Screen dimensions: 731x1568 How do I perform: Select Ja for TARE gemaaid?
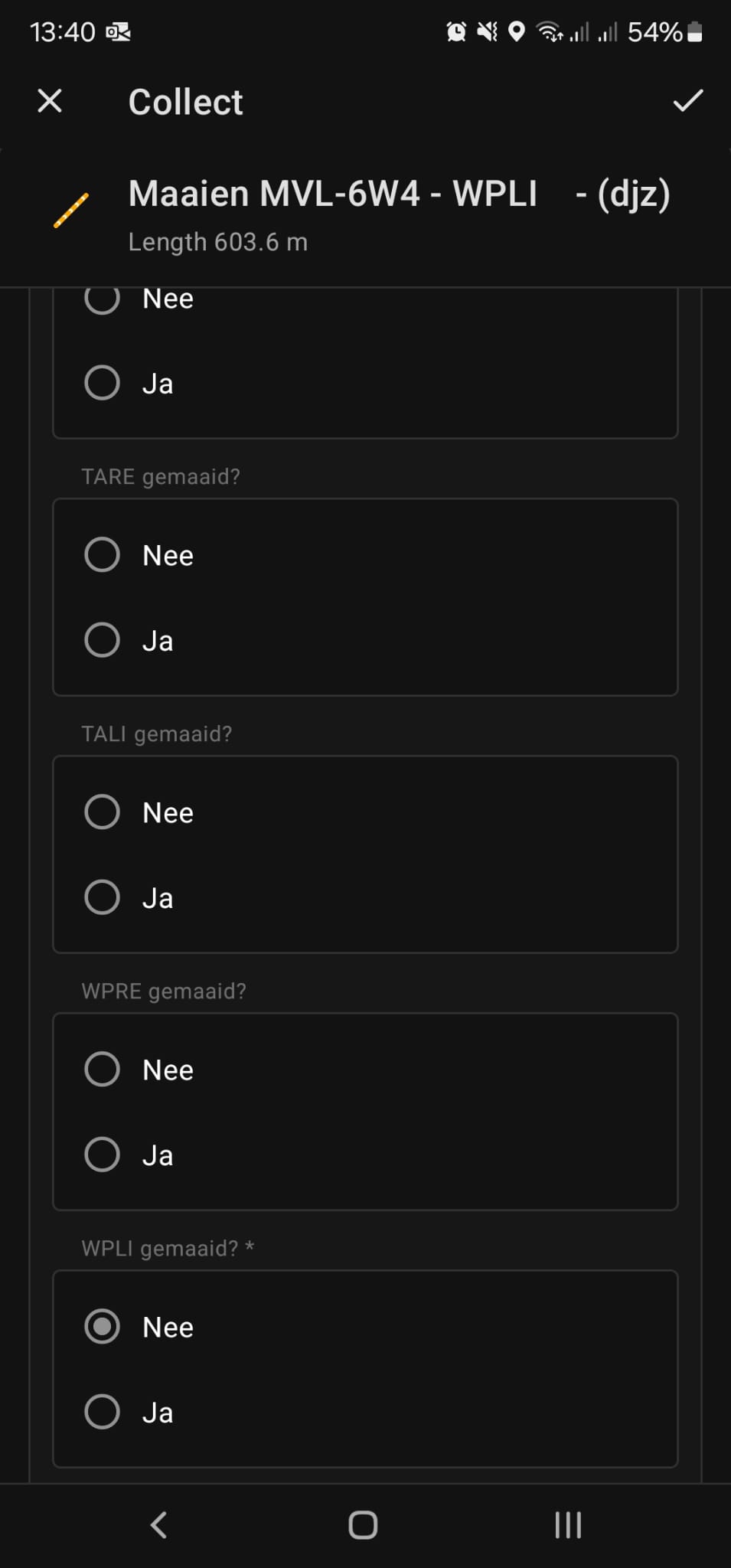pos(103,640)
